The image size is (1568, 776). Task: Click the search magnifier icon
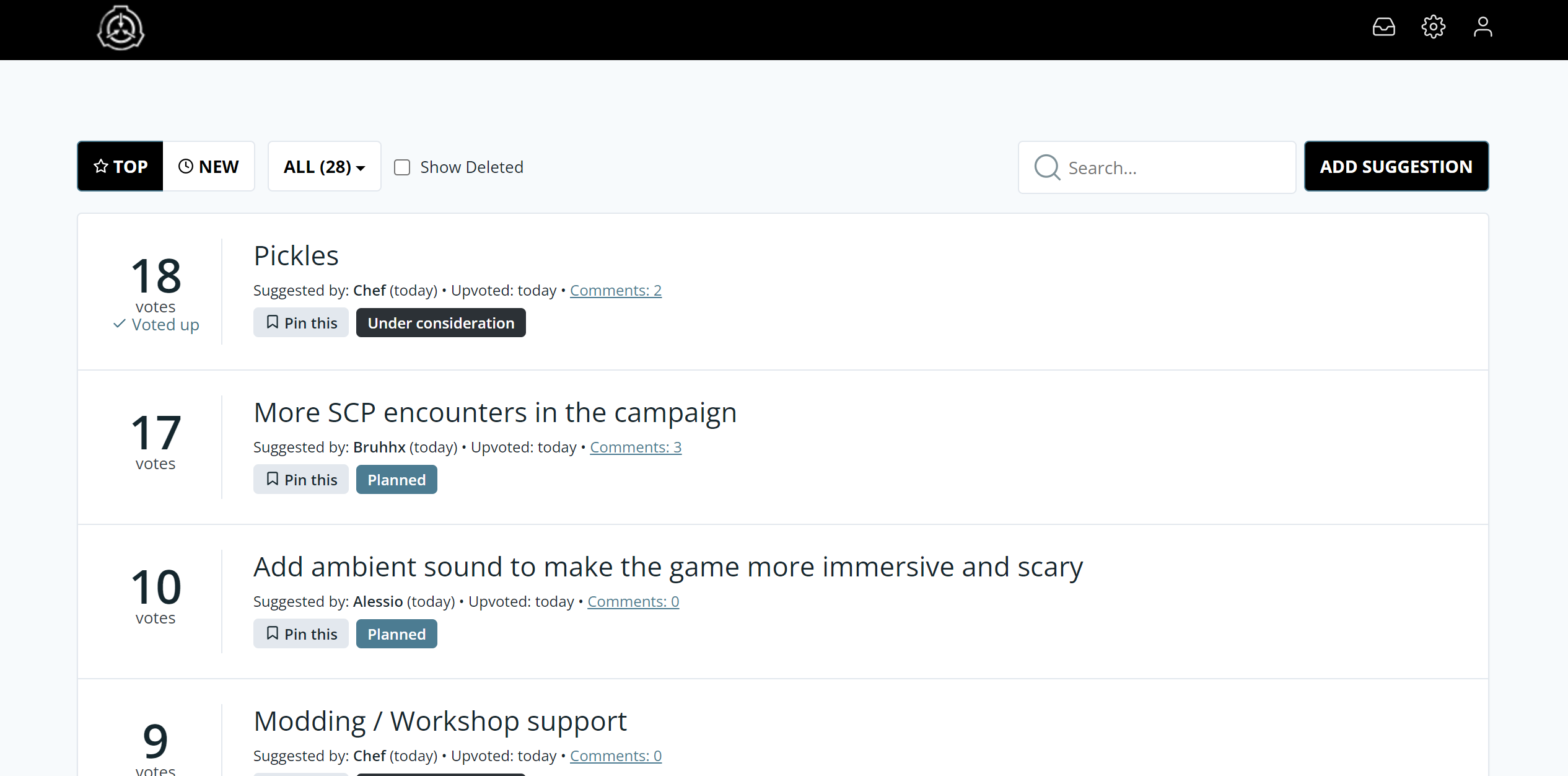click(x=1047, y=167)
